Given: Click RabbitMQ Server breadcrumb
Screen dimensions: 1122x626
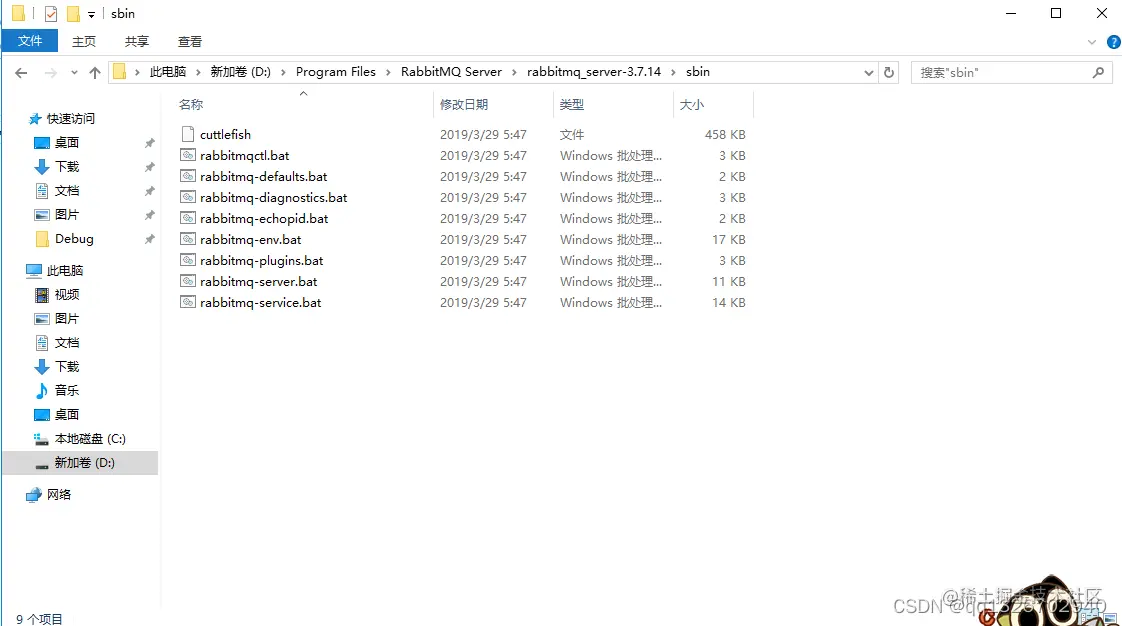Looking at the screenshot, I should tap(452, 72).
